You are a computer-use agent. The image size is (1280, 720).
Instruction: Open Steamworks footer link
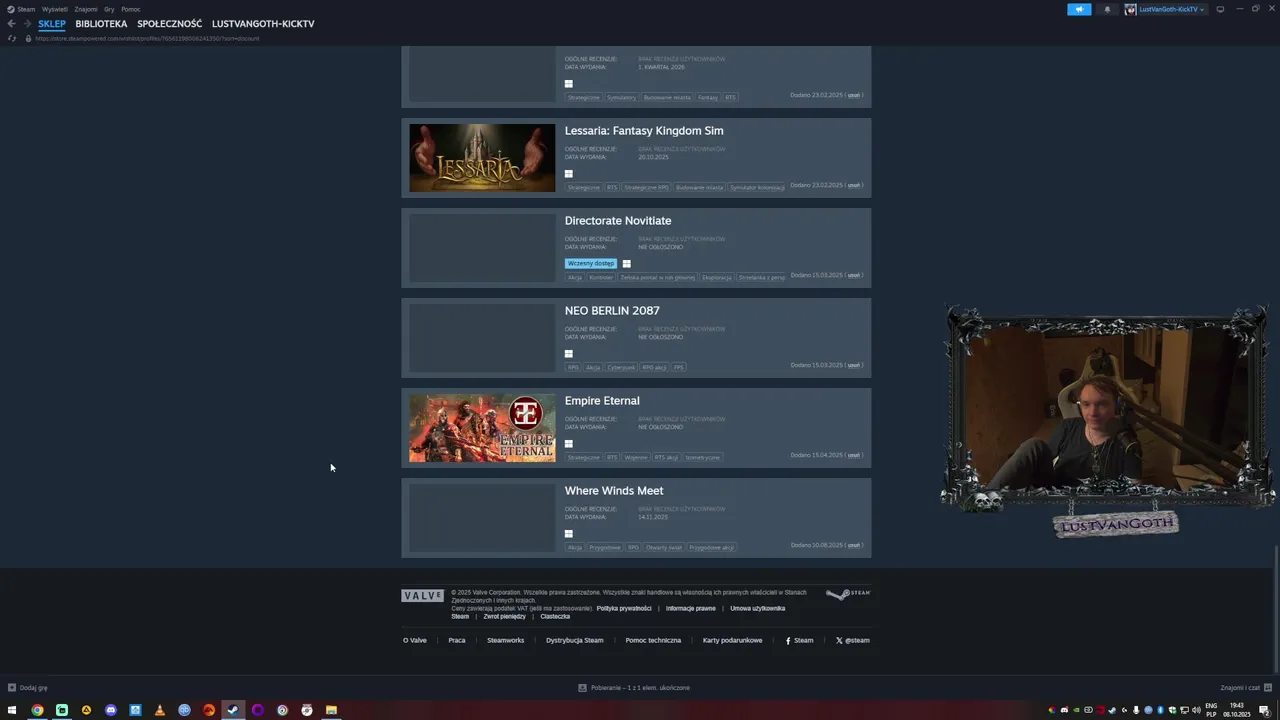pos(505,640)
